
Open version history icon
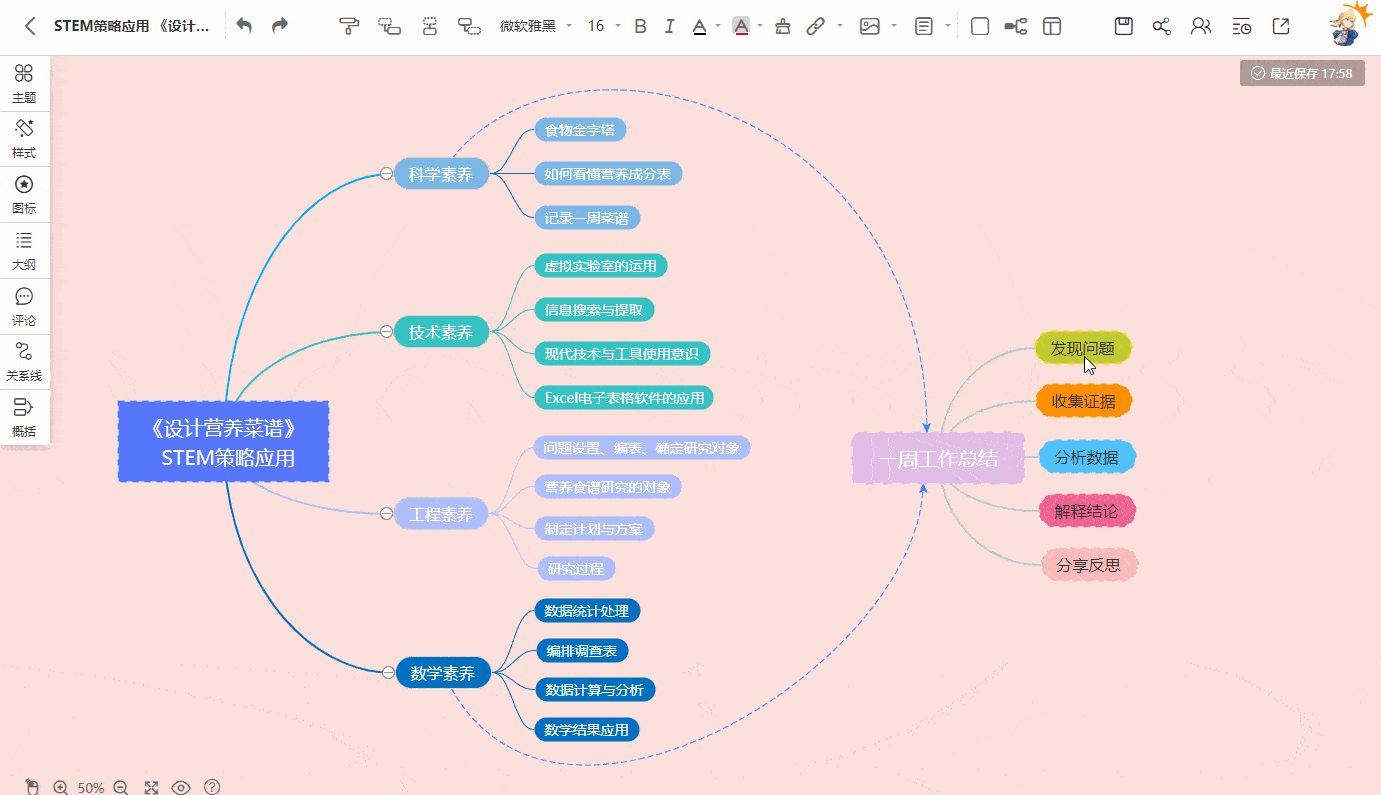[1241, 26]
